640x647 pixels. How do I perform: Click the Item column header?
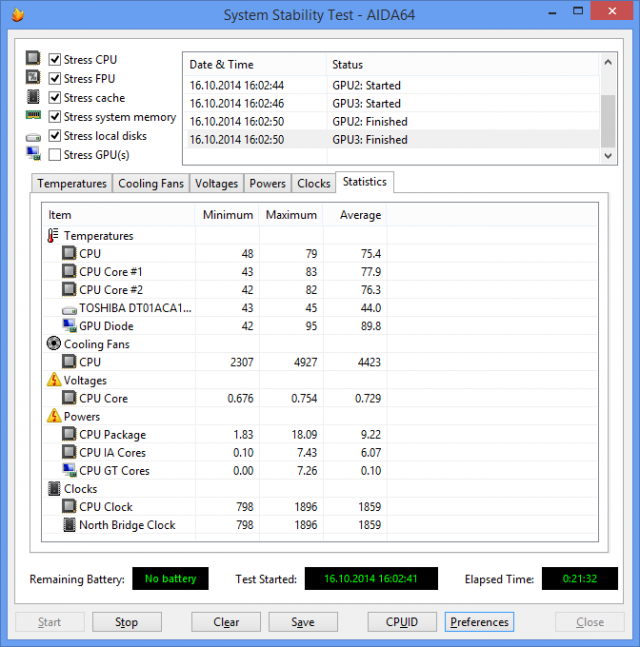coord(119,215)
